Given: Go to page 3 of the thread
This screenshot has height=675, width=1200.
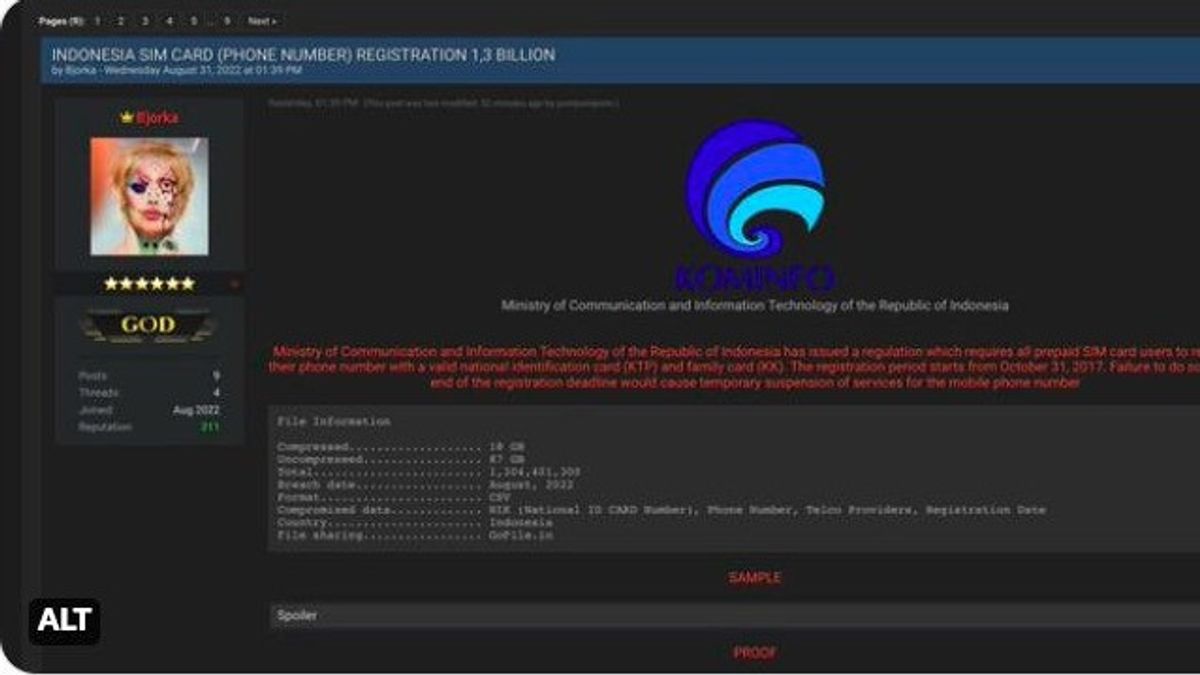Looking at the screenshot, I should [145, 21].
